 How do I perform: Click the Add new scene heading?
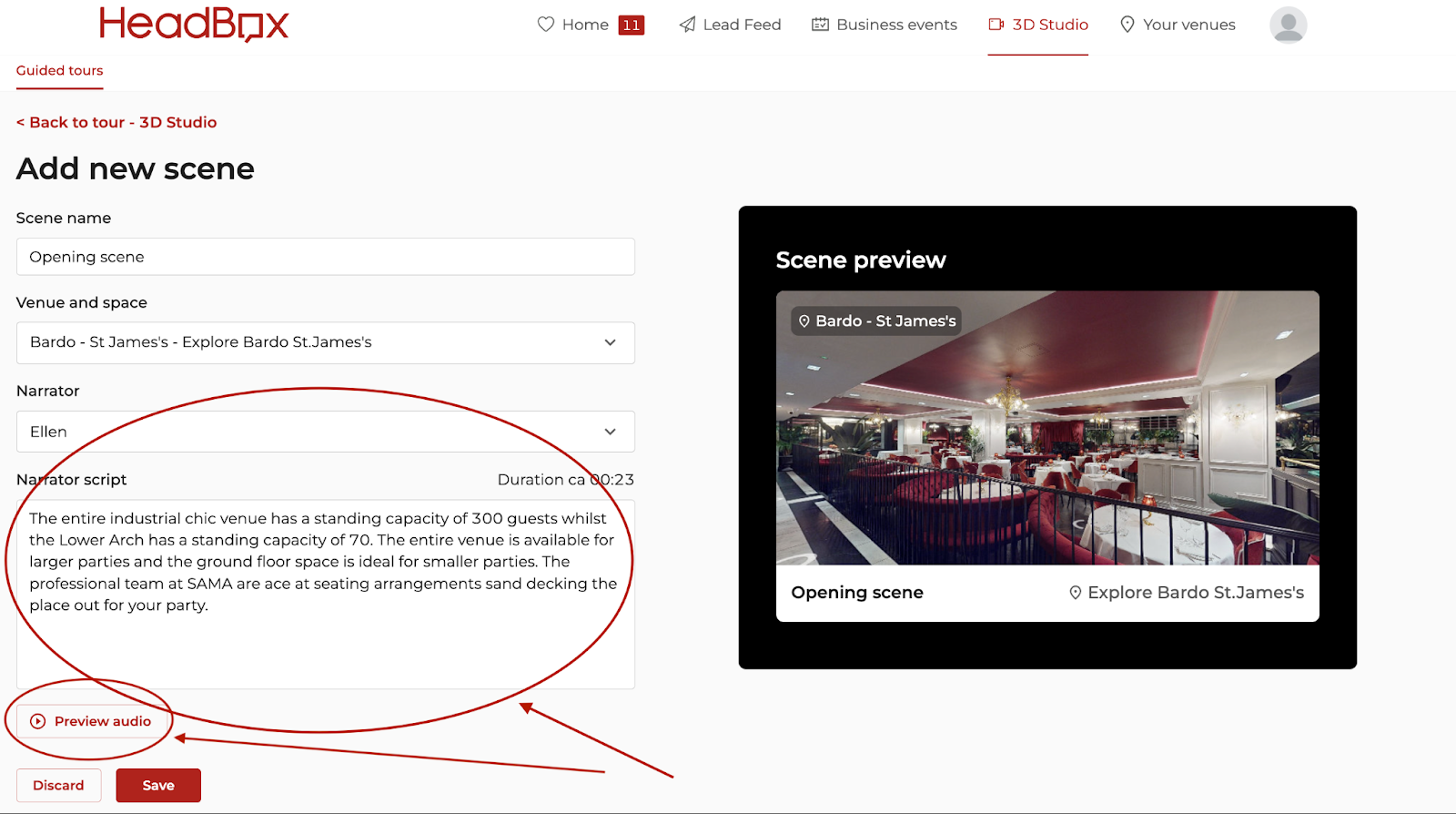(136, 168)
